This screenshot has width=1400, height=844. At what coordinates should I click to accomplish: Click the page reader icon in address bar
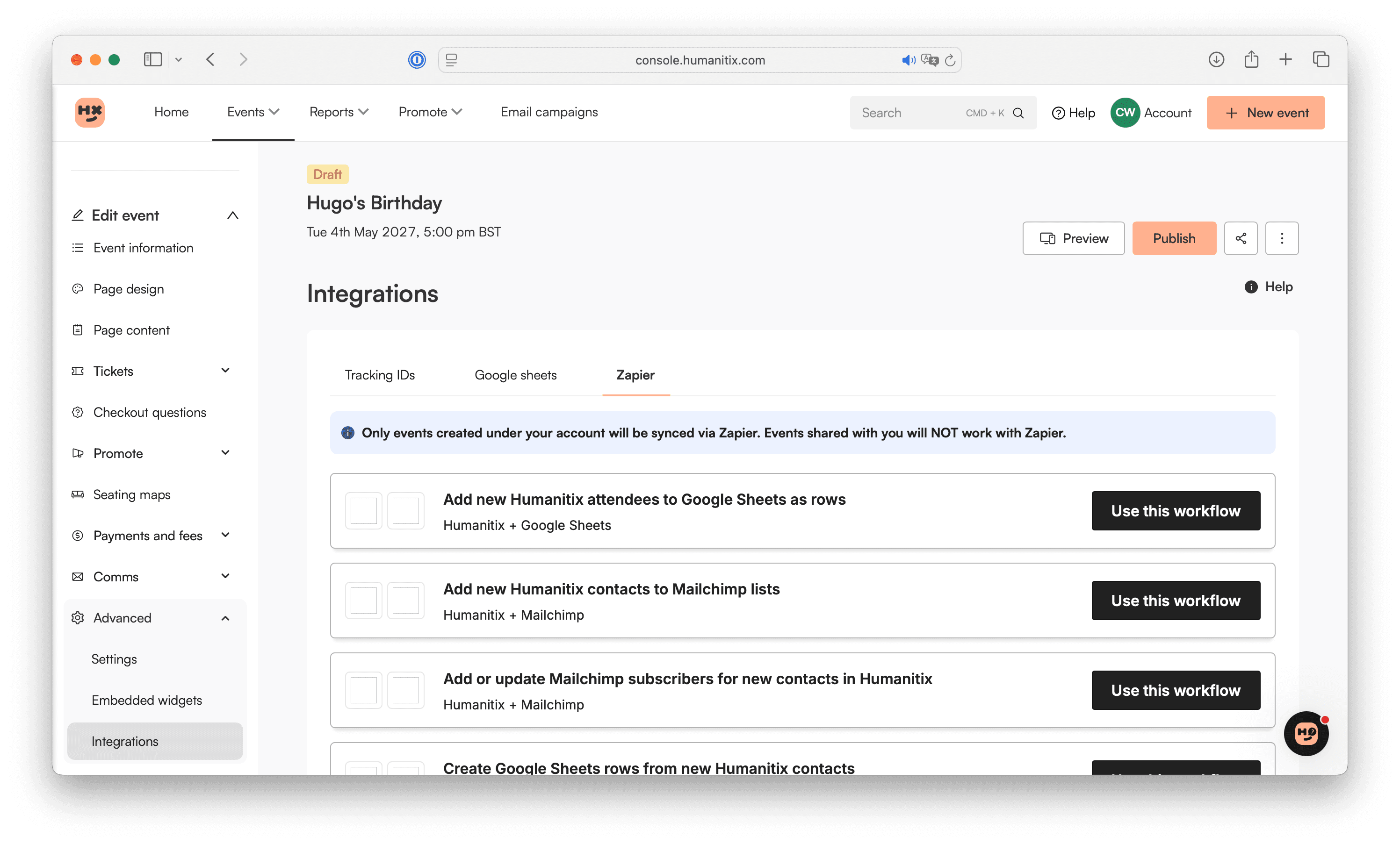pos(452,60)
